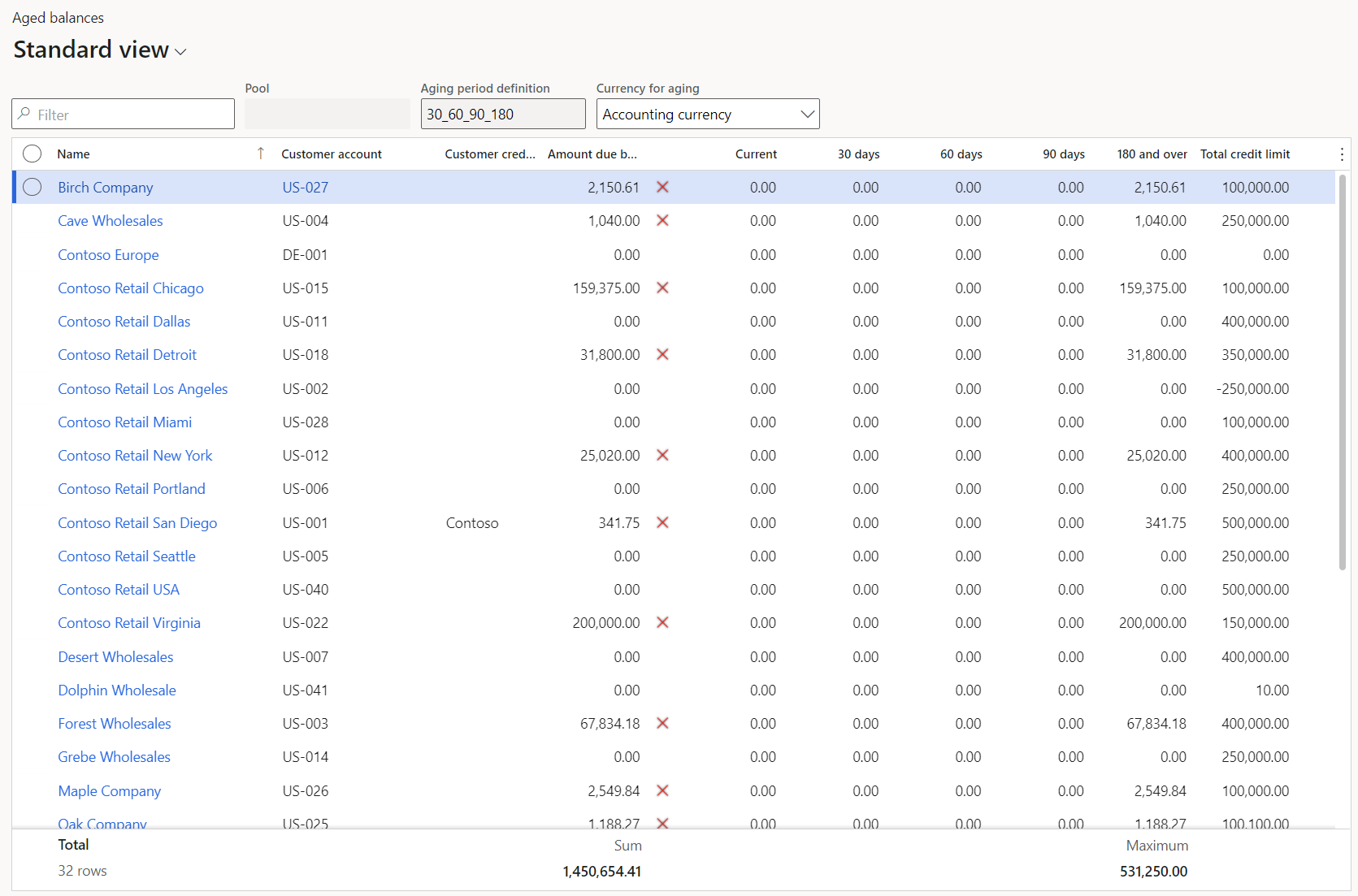Open the column options ellipsis in the grid header
Image resolution: width=1358 pixels, height=896 pixels.
click(x=1342, y=154)
